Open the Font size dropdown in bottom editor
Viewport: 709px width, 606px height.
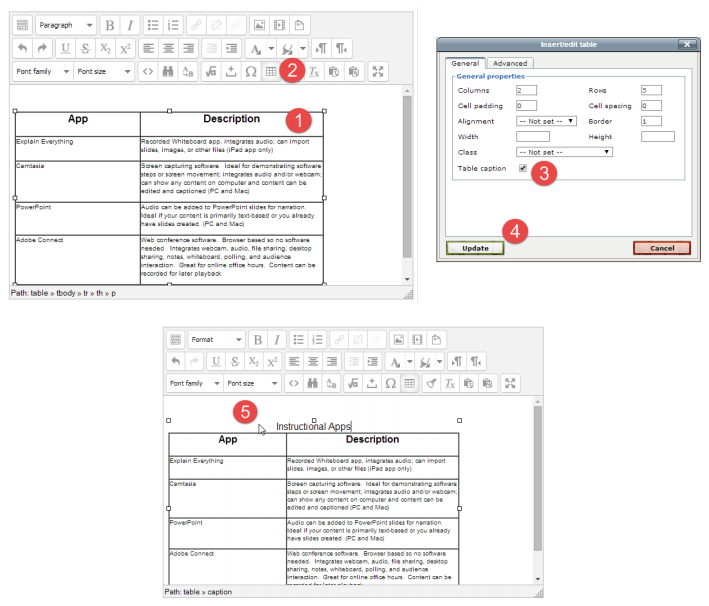pos(252,383)
